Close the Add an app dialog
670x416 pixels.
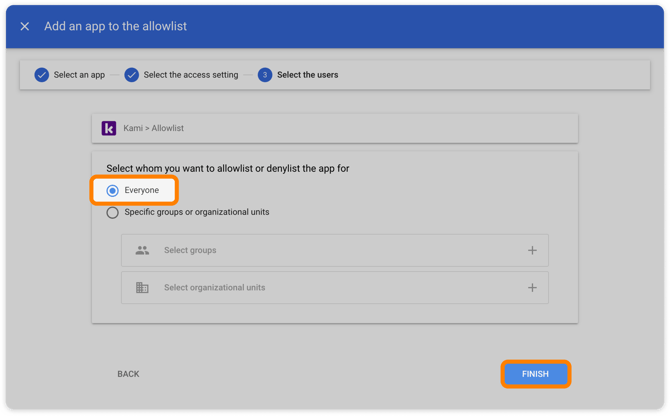click(25, 26)
